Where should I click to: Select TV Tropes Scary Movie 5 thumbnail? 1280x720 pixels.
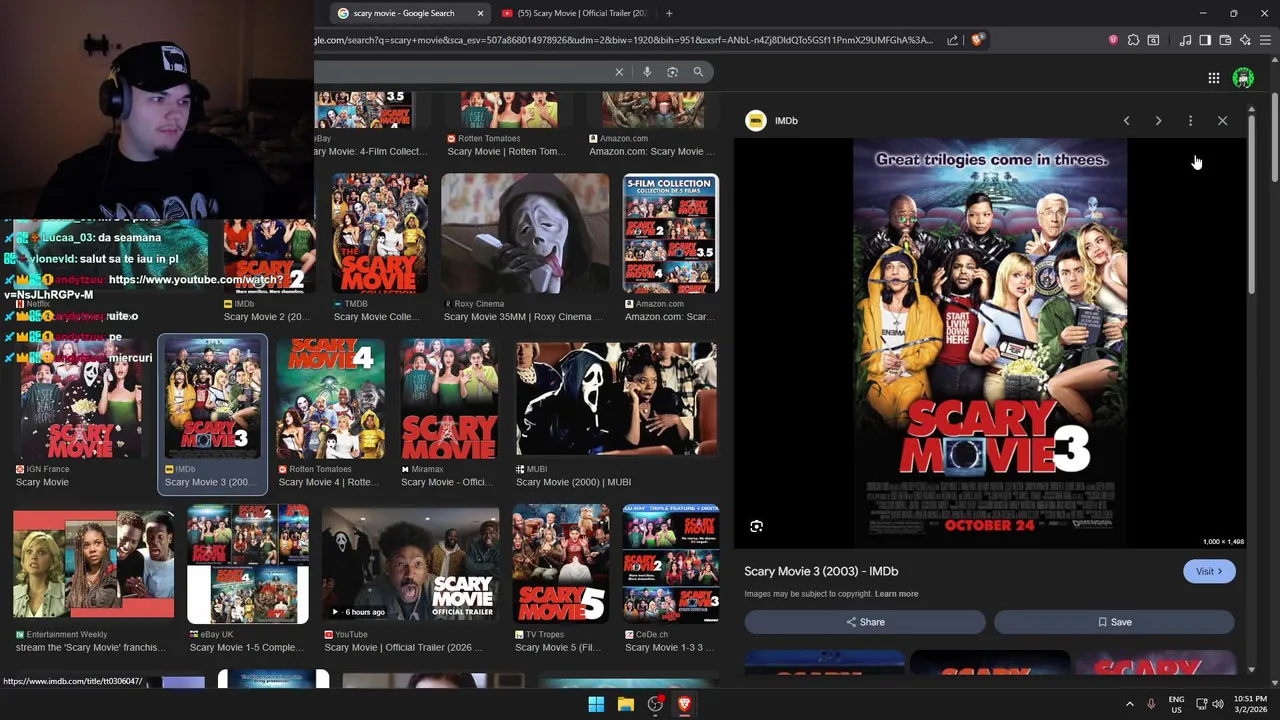tap(561, 565)
